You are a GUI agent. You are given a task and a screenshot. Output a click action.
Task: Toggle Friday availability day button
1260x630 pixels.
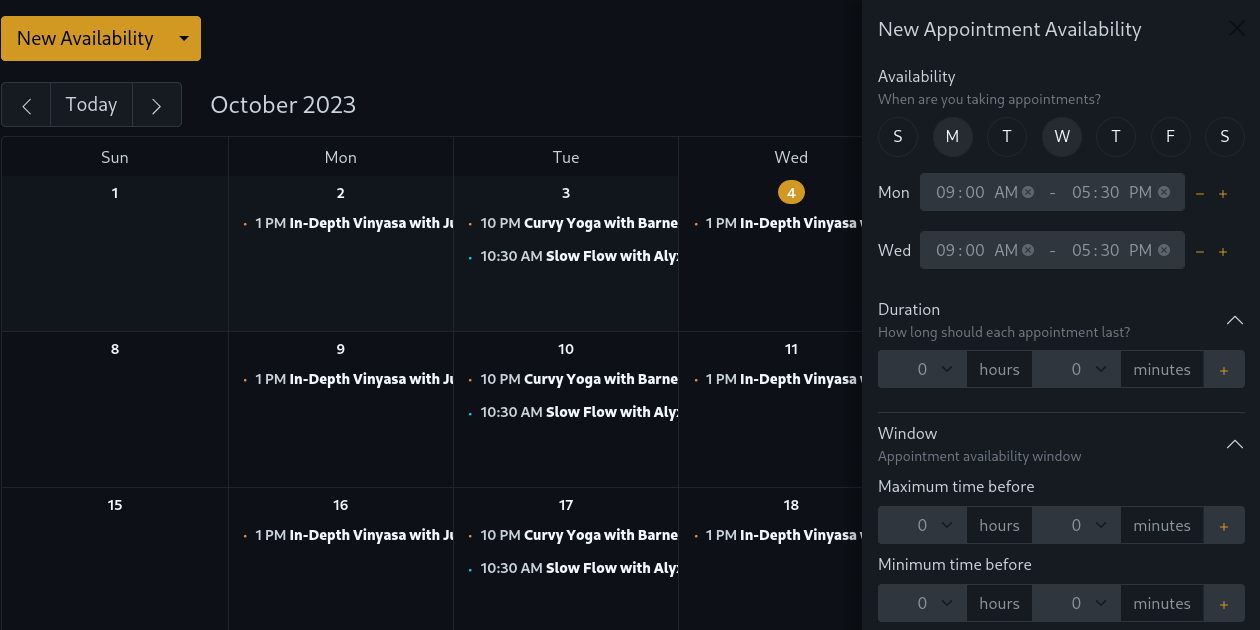tap(1170, 136)
